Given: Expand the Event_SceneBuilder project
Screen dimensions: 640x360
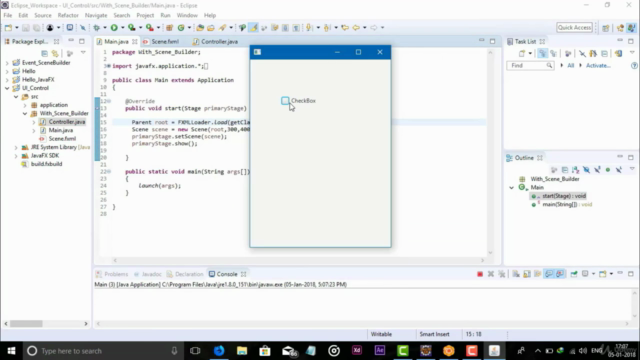Looking at the screenshot, I should pyautogui.click(x=7, y=63).
